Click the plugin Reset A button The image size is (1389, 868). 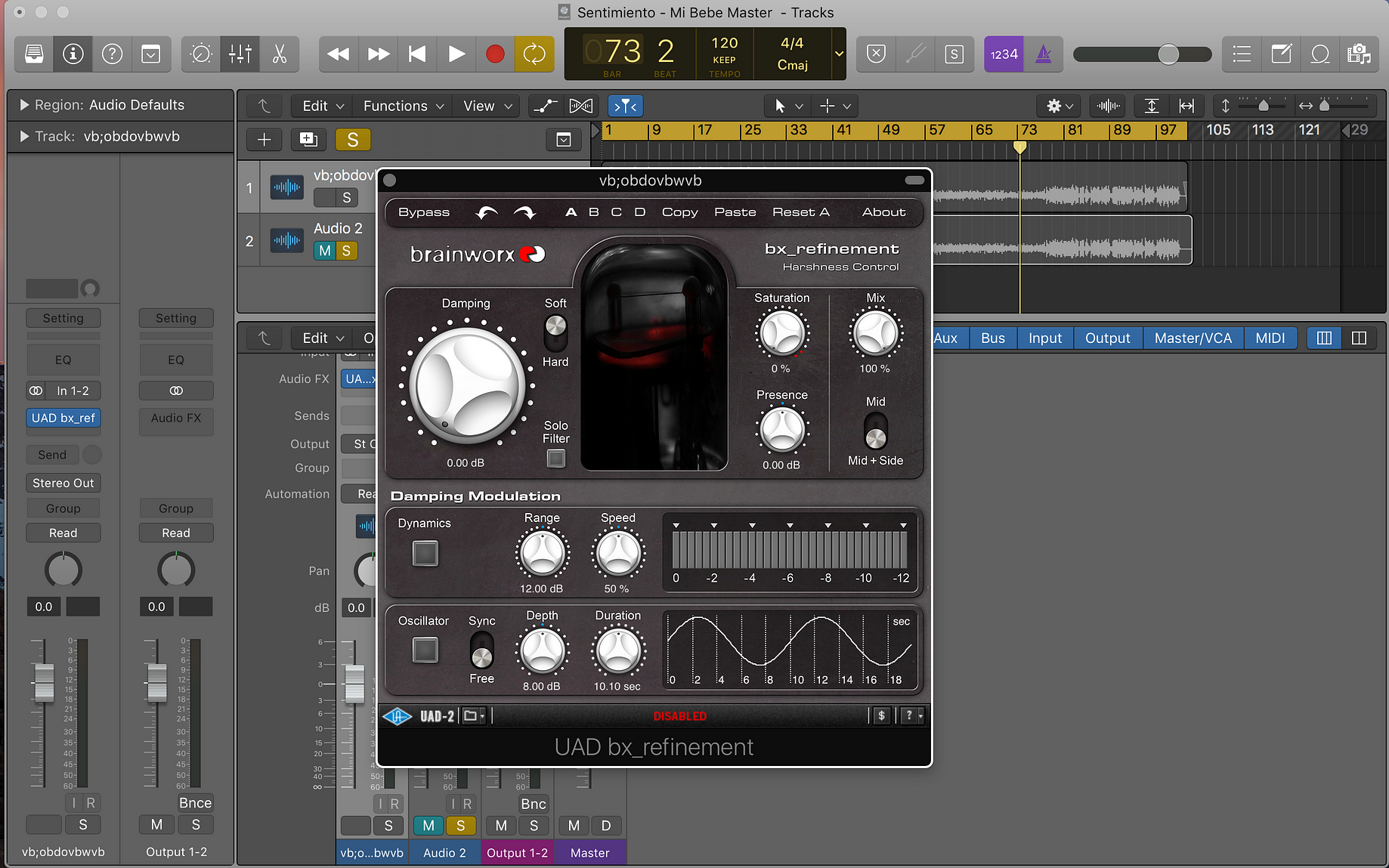click(x=800, y=212)
